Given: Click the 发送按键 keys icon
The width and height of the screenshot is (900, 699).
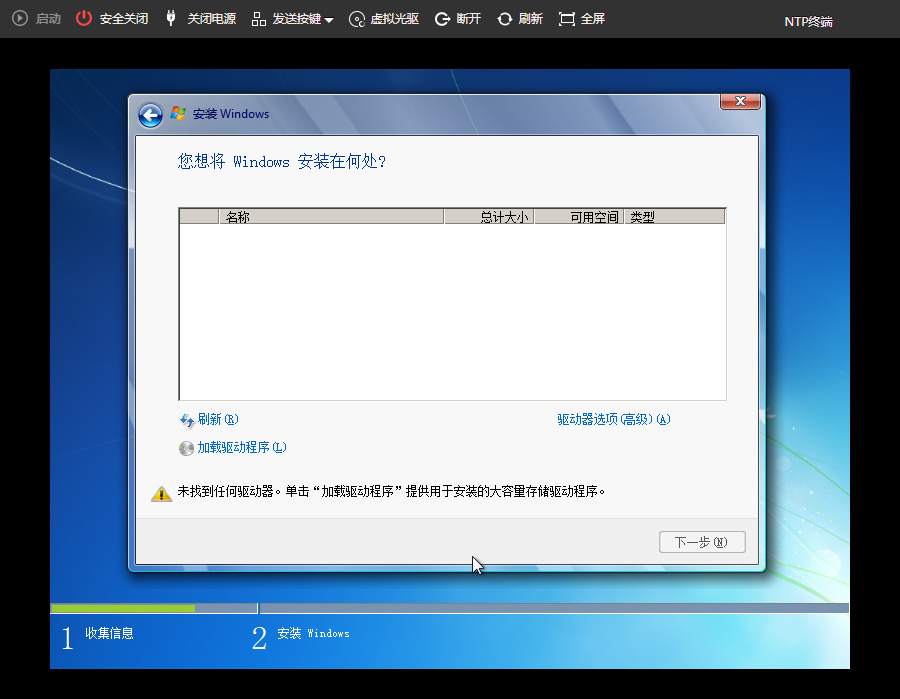Looking at the screenshot, I should [259, 19].
